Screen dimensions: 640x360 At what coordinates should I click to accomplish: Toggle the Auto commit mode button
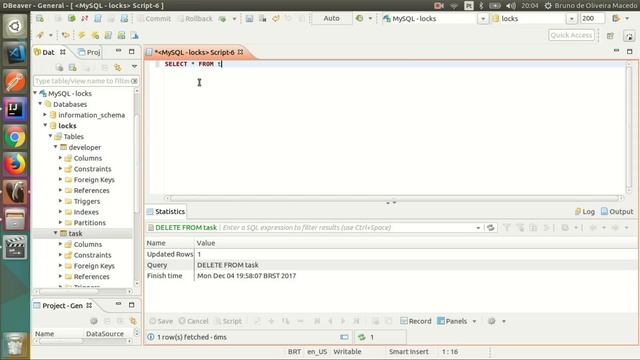(331, 18)
